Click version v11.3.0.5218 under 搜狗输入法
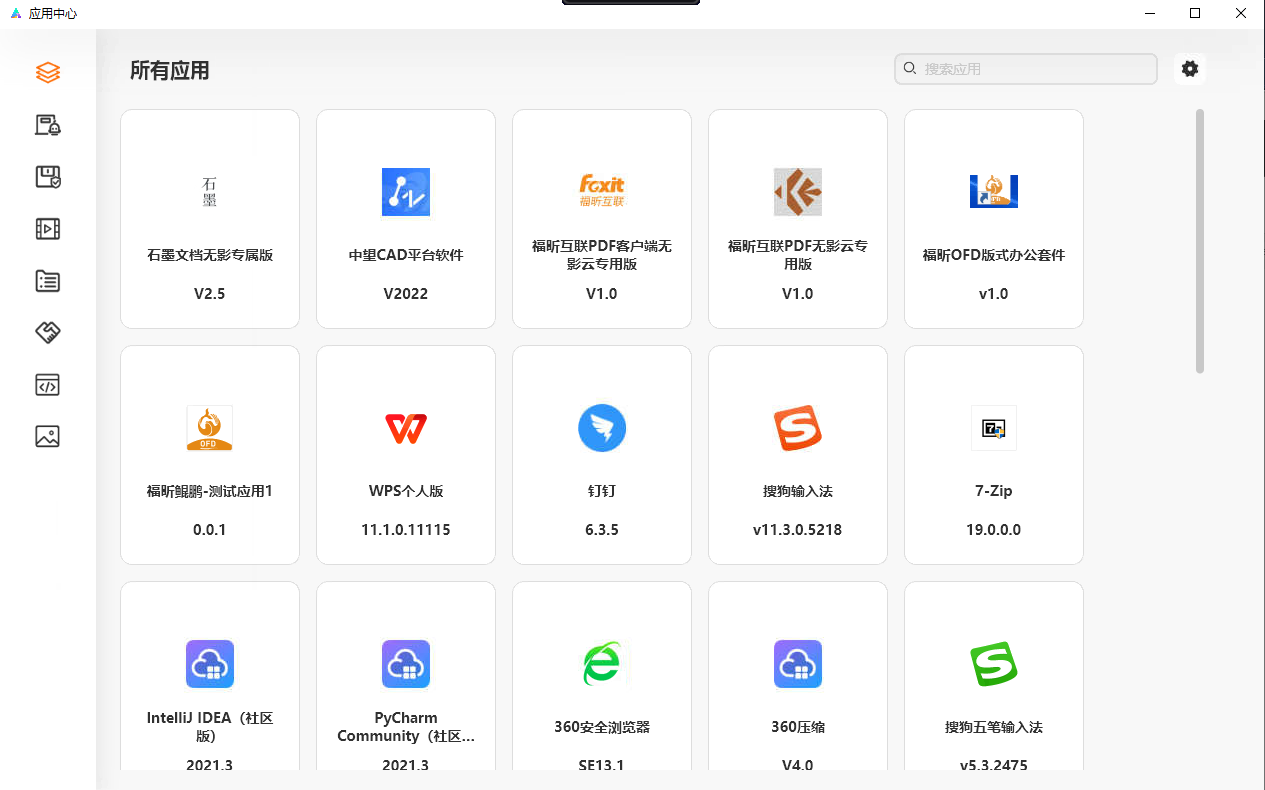Image resolution: width=1265 pixels, height=790 pixels. point(798,530)
